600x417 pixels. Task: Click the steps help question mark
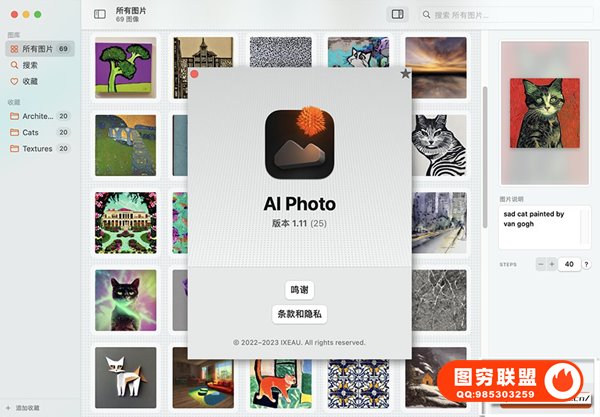point(586,264)
